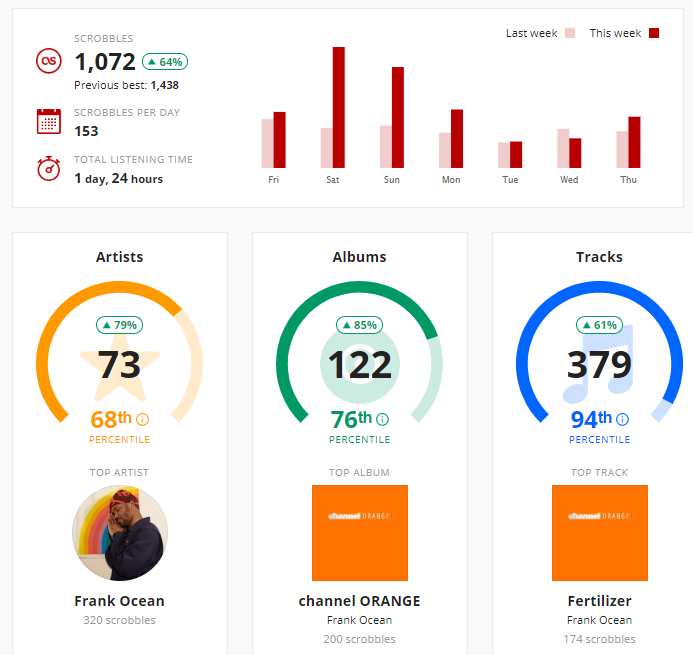Screen dimensions: 693x655
Task: Click the 79% artists increase badge
Action: pyautogui.click(x=119, y=325)
